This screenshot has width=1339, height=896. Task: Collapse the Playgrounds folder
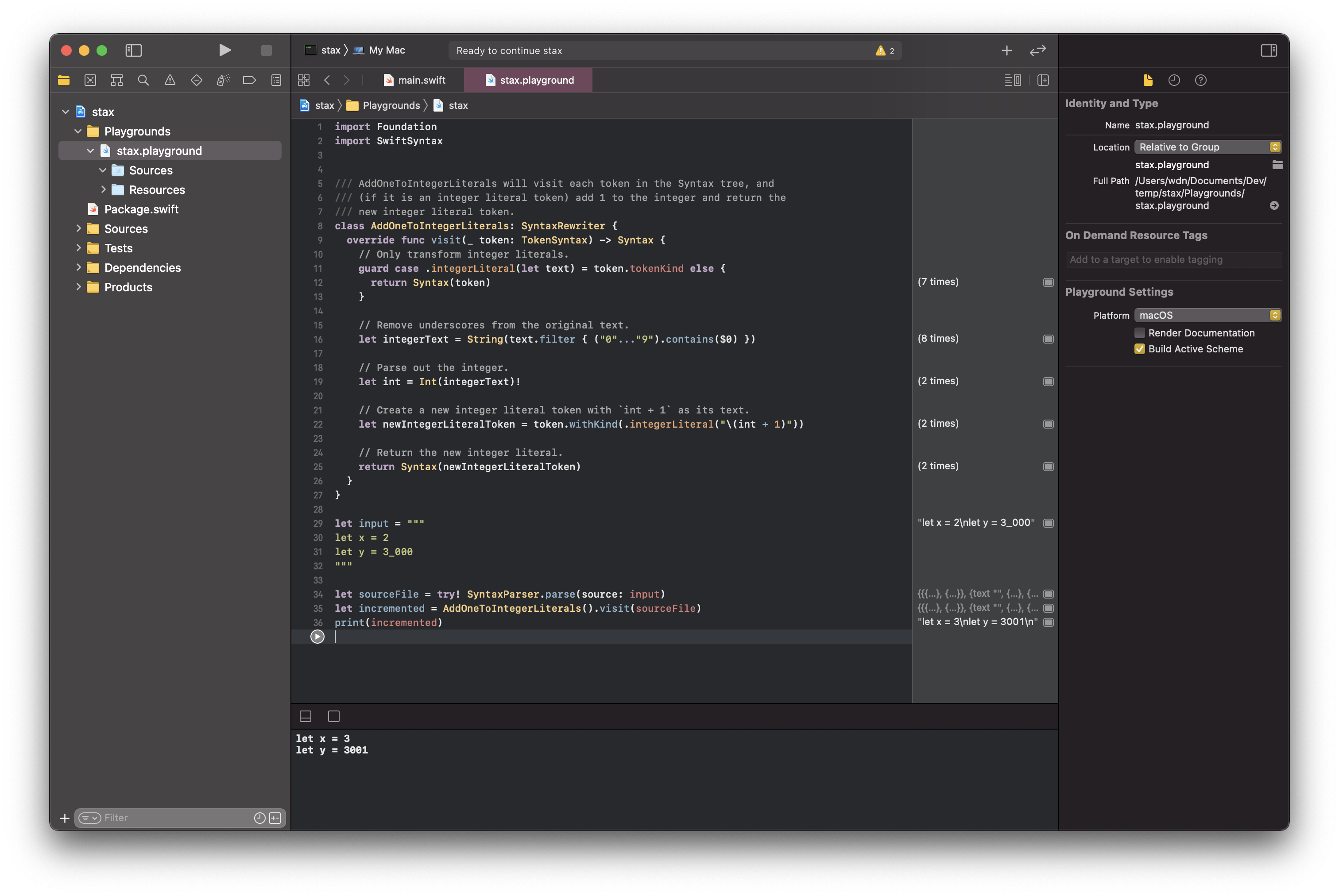pos(78,131)
